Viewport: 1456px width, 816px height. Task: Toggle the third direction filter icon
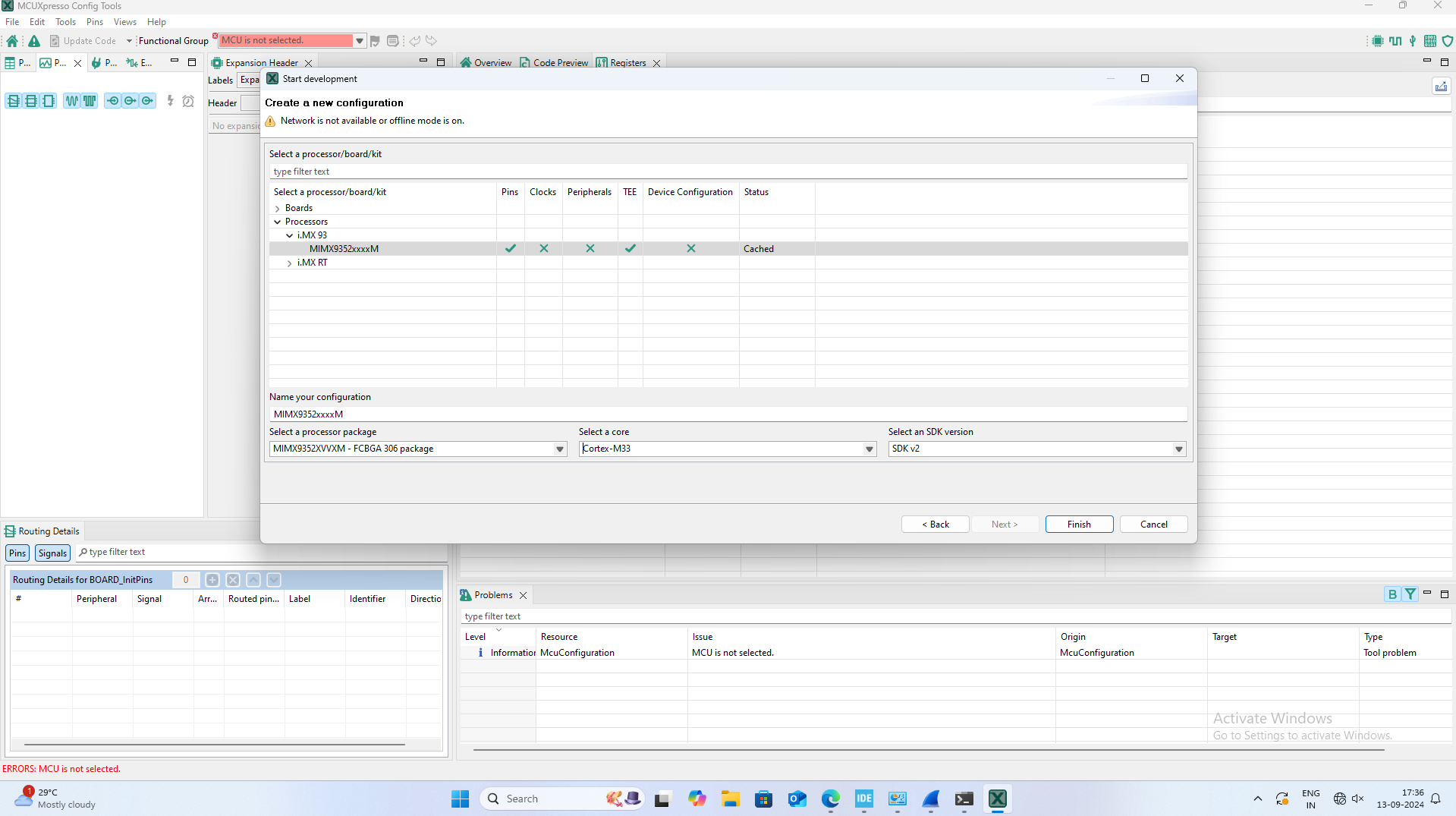pyautogui.click(x=148, y=101)
